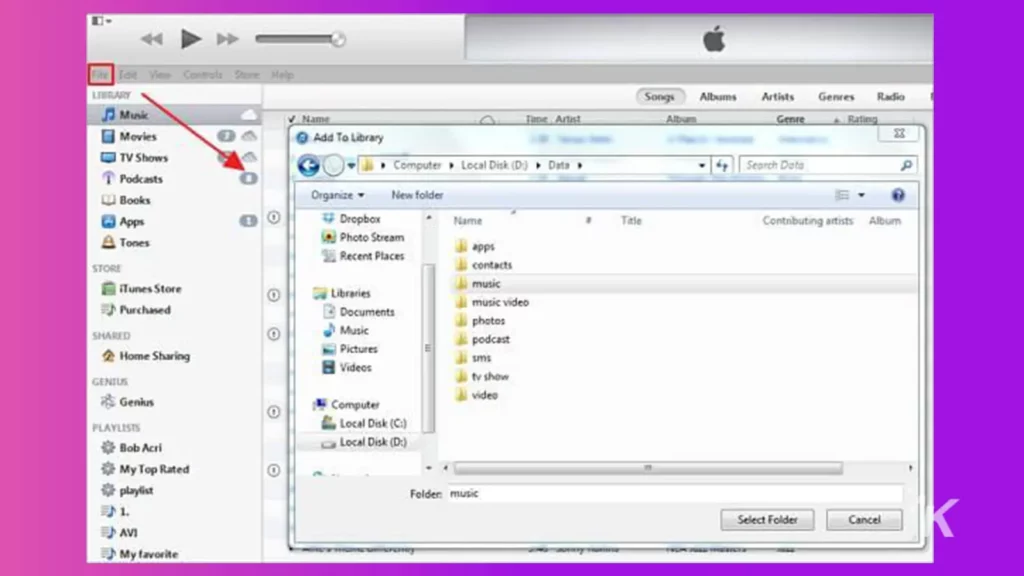1024x576 pixels.
Task: Select Dropbox in the navigation pane
Action: 359,219
